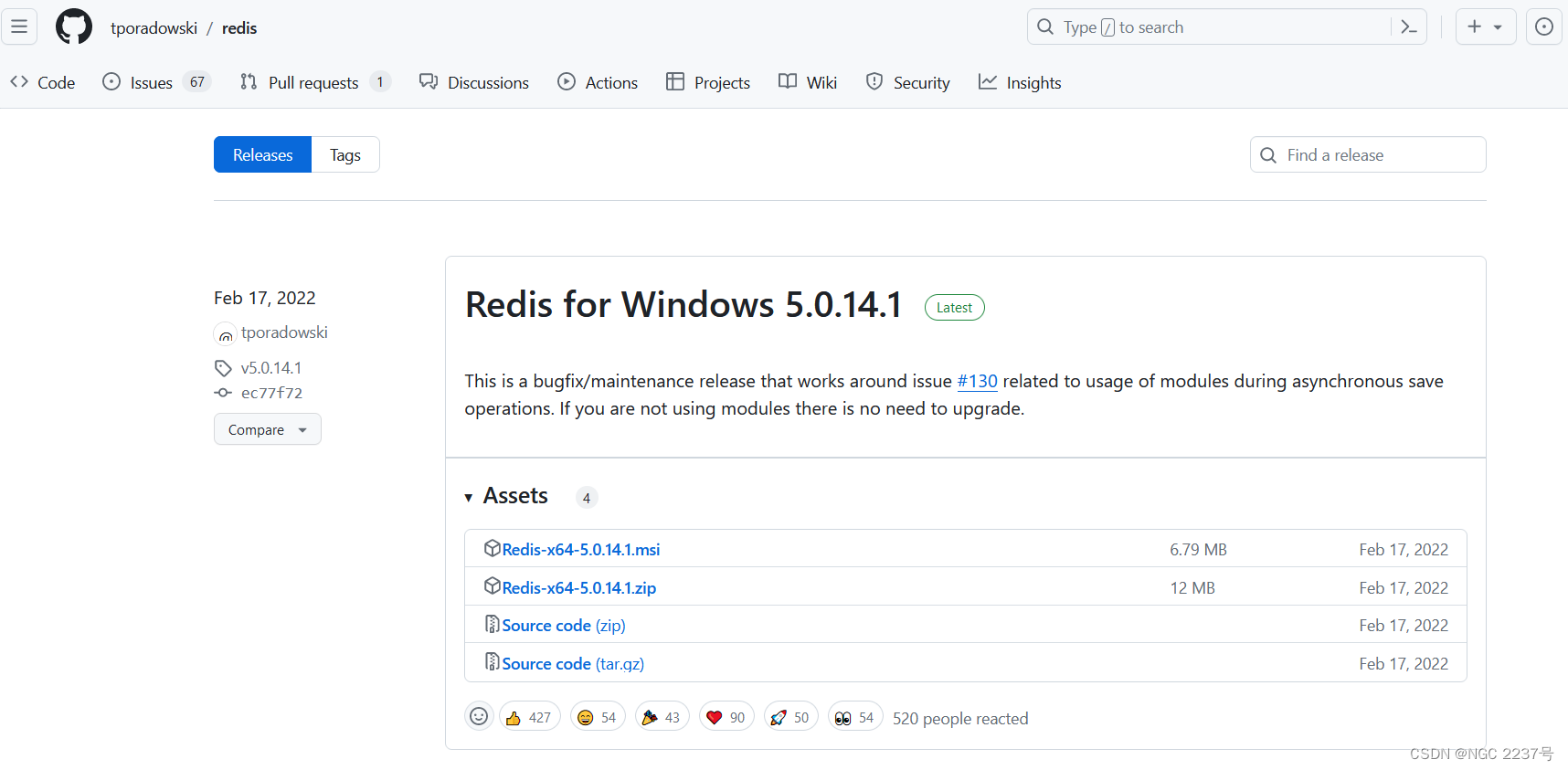The height and width of the screenshot is (770, 1568).
Task: Toggle the hooray party reaction 43
Action: 662,717
